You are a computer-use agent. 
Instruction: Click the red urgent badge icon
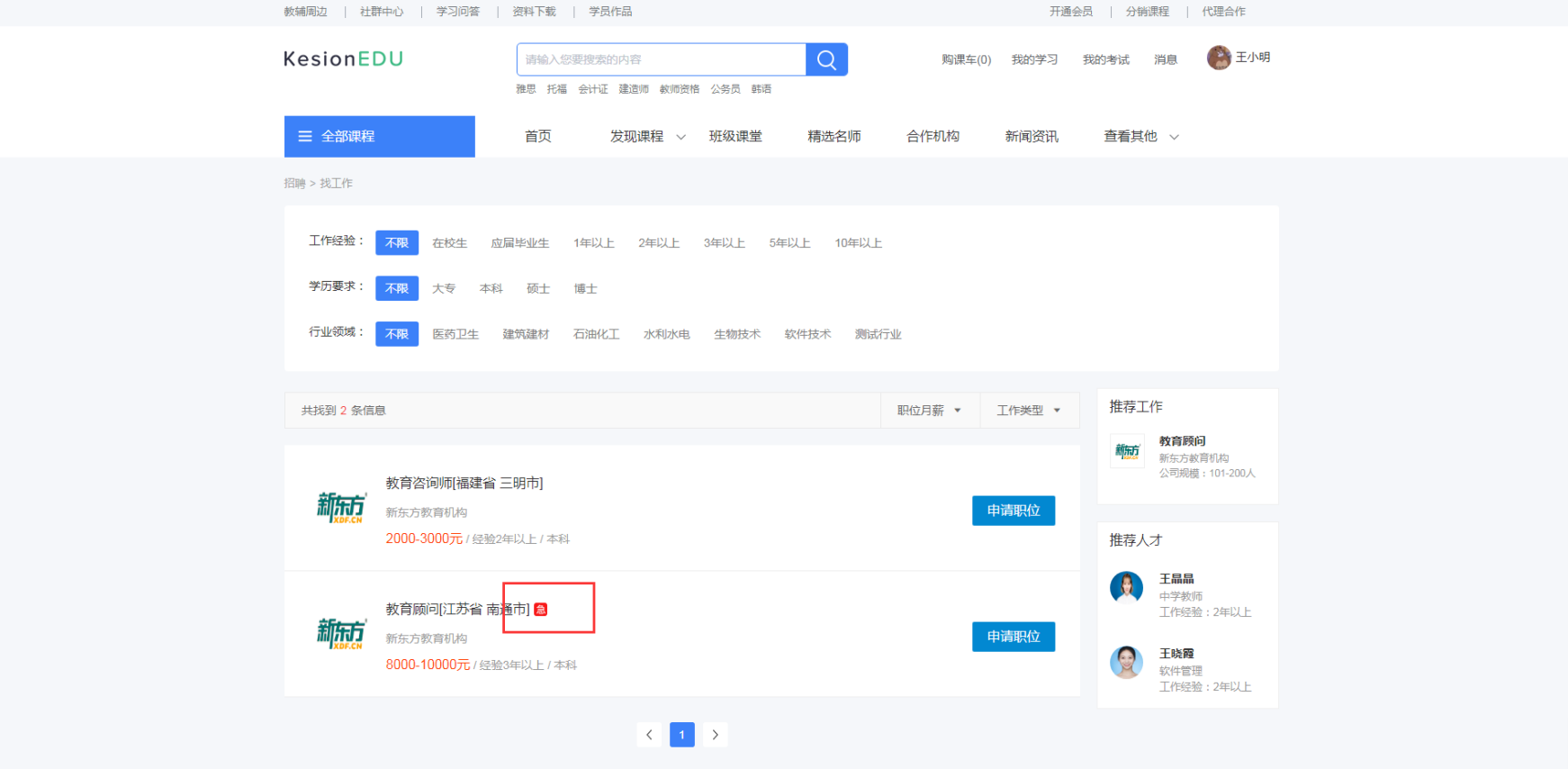(540, 610)
